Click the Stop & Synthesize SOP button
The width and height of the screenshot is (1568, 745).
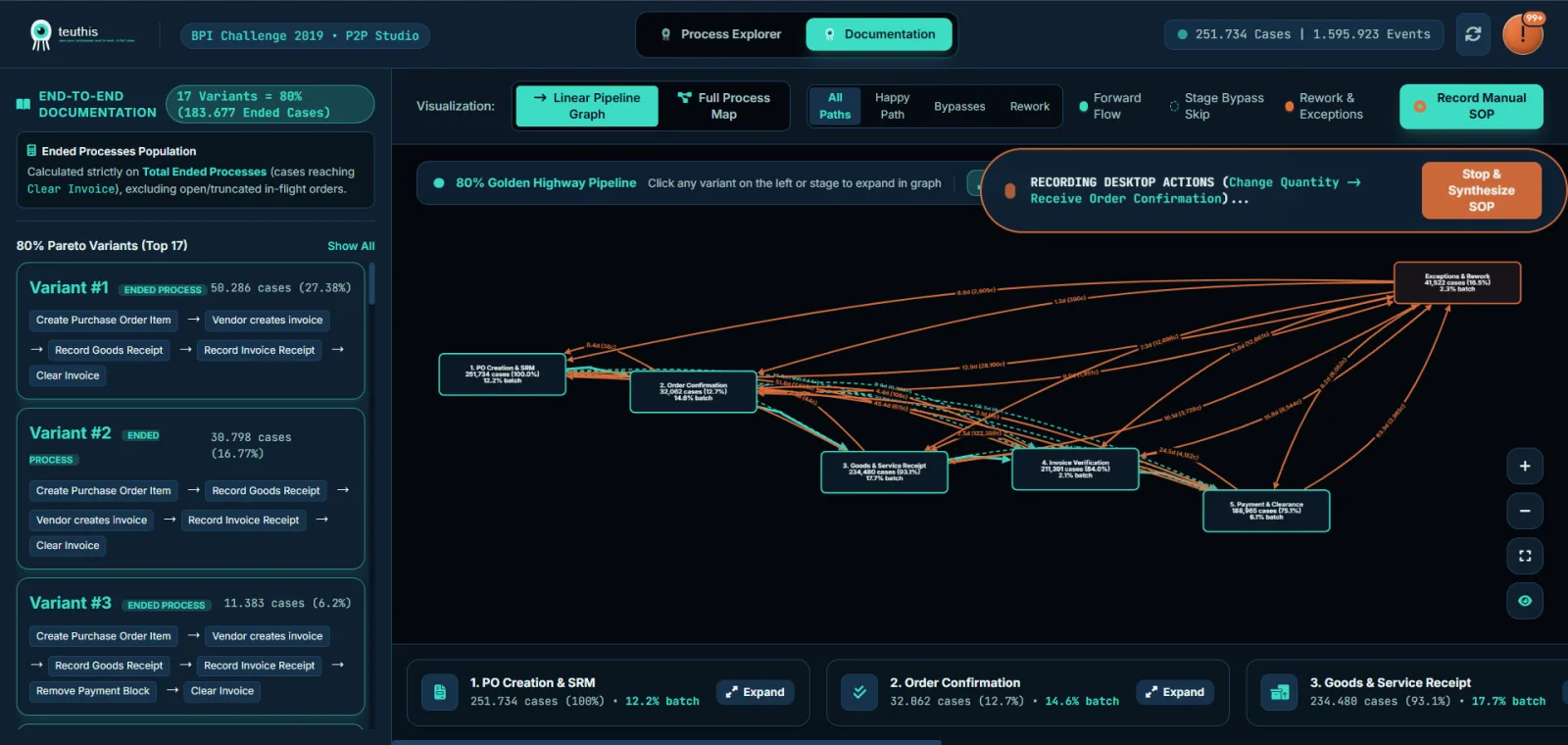pyautogui.click(x=1482, y=190)
